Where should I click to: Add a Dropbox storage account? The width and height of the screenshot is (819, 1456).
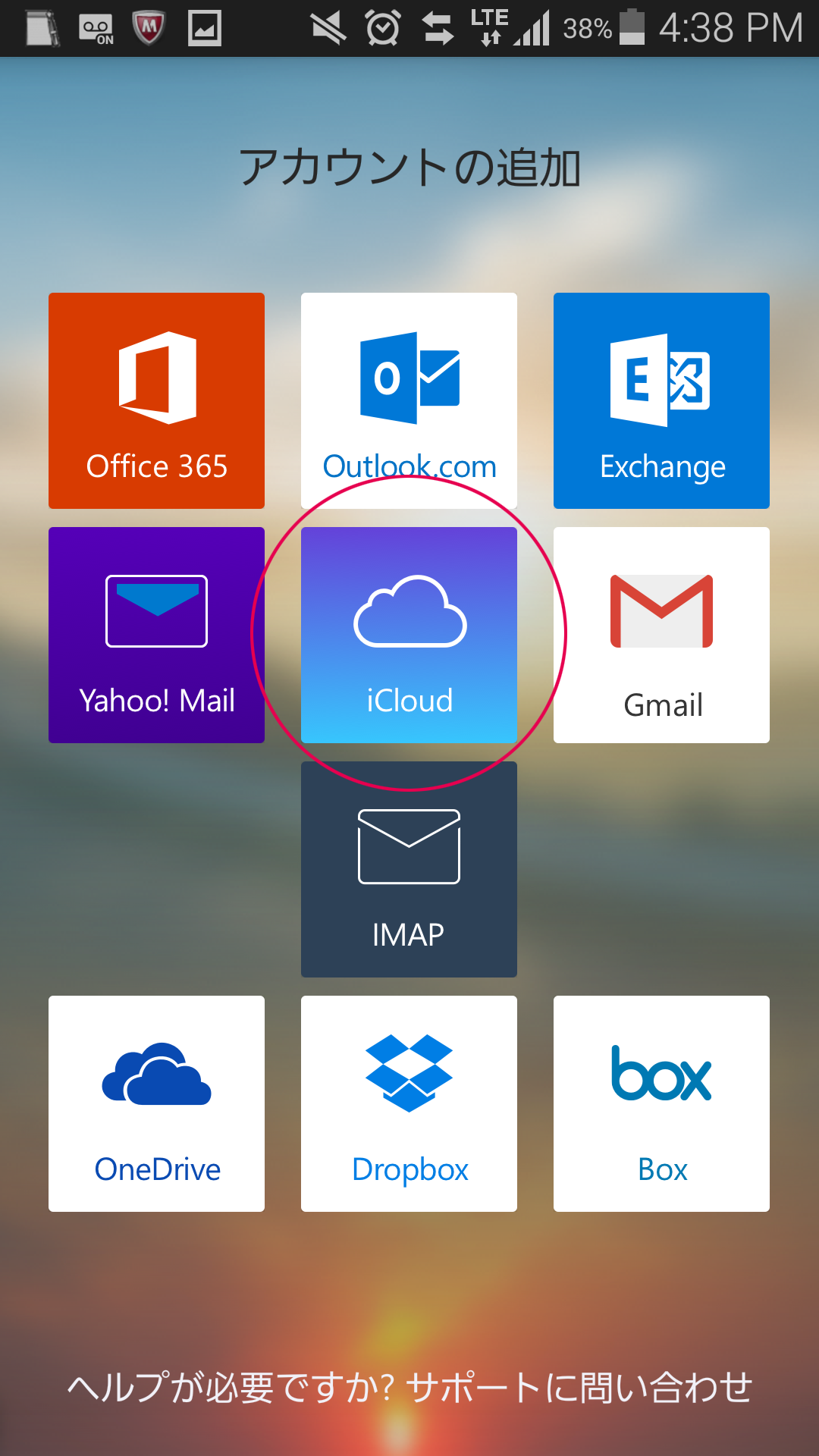click(409, 1103)
